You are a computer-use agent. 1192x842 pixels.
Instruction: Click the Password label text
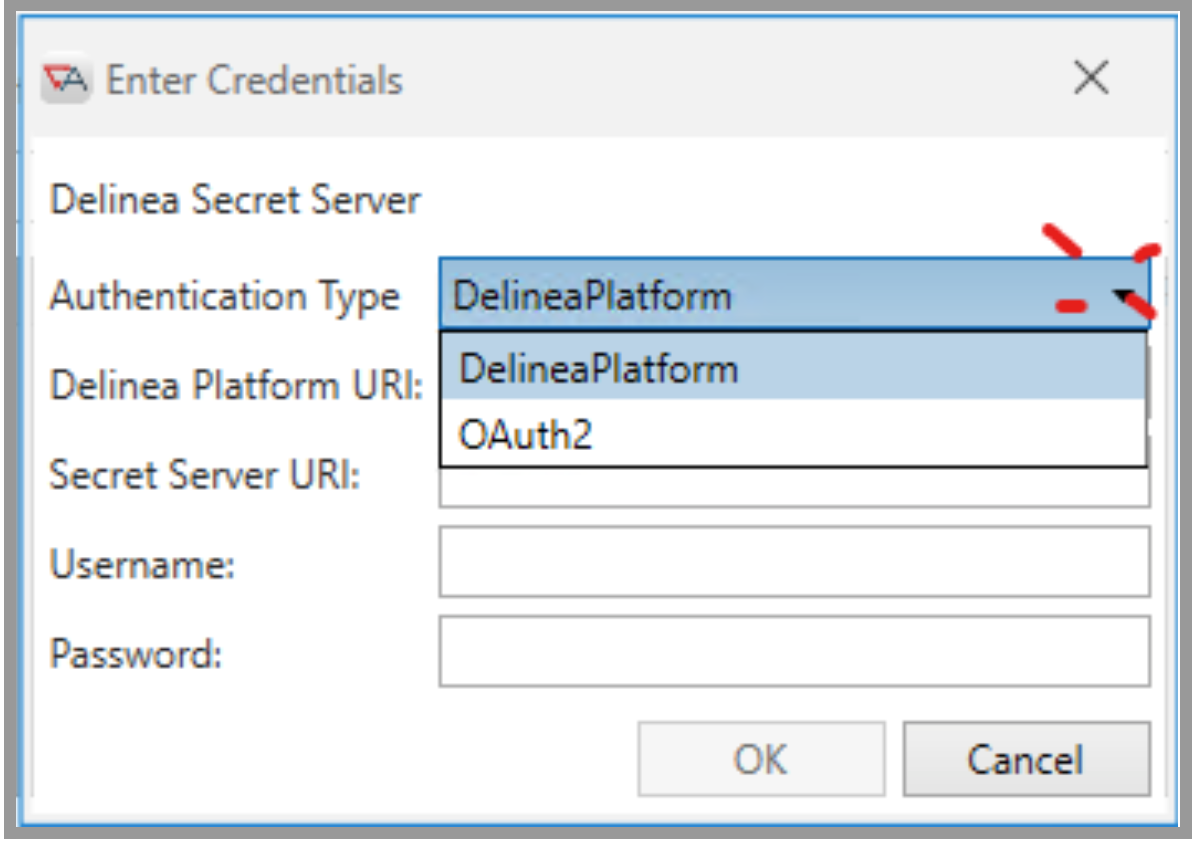point(135,655)
